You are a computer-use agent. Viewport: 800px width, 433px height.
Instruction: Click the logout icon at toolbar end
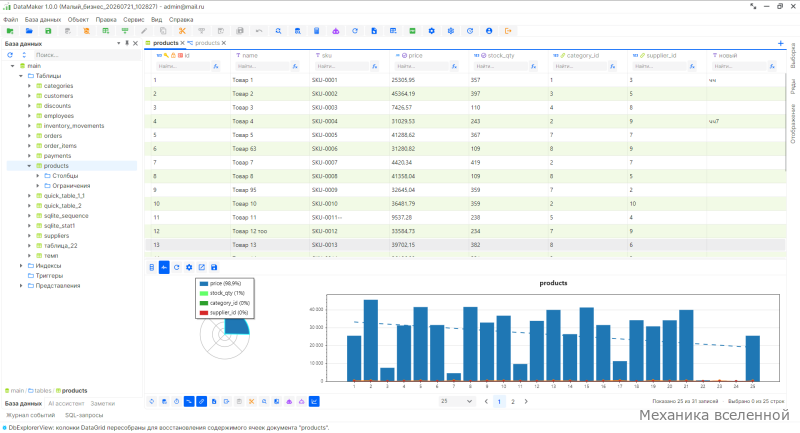pos(508,31)
